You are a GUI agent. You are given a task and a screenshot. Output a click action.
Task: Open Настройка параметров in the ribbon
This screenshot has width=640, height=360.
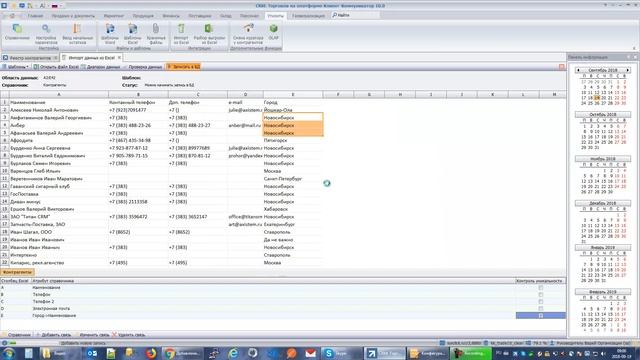click(46, 34)
